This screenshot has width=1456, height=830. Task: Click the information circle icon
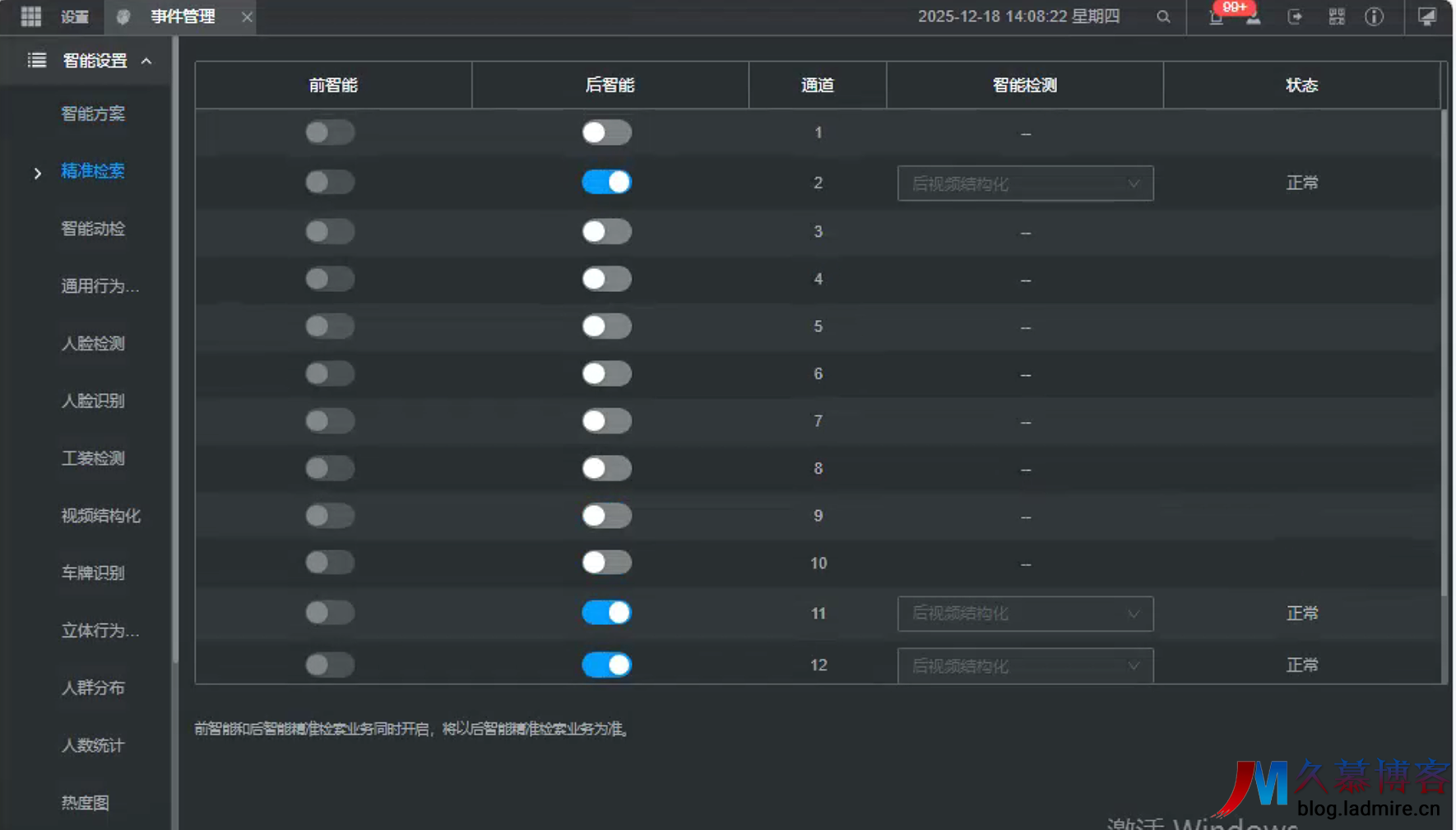1375,16
